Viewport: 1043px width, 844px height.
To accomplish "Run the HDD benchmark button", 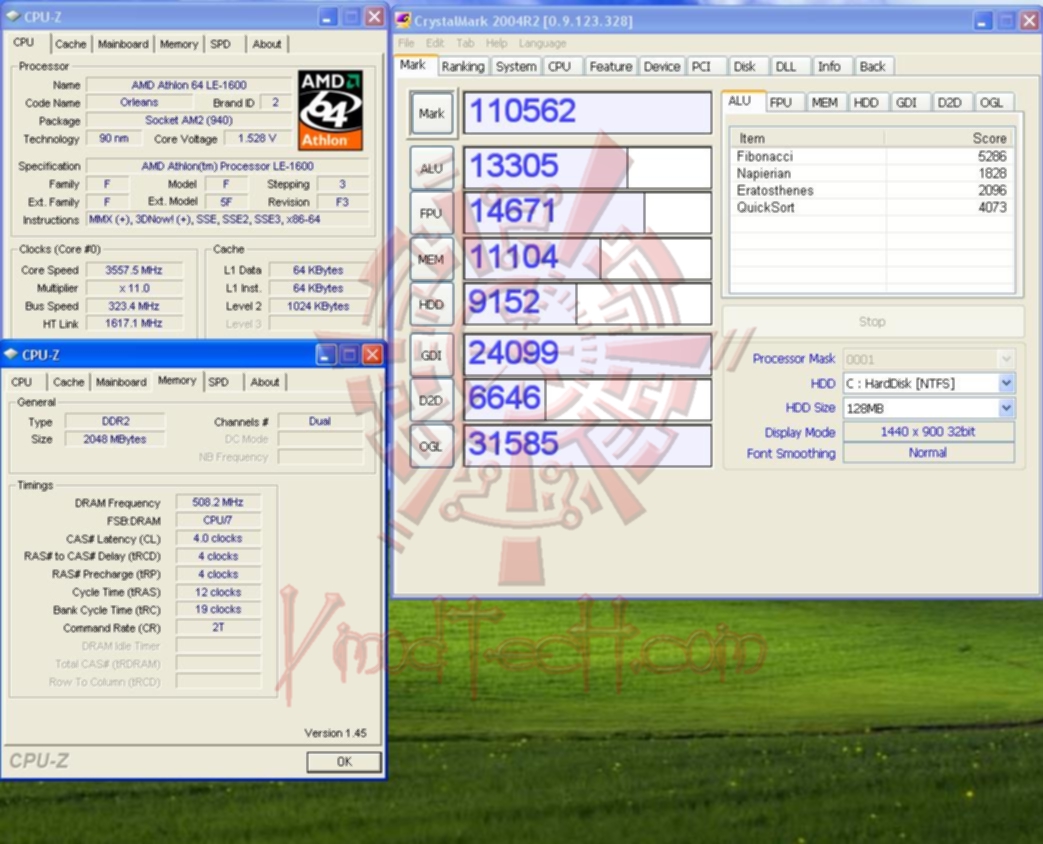I will pos(432,304).
